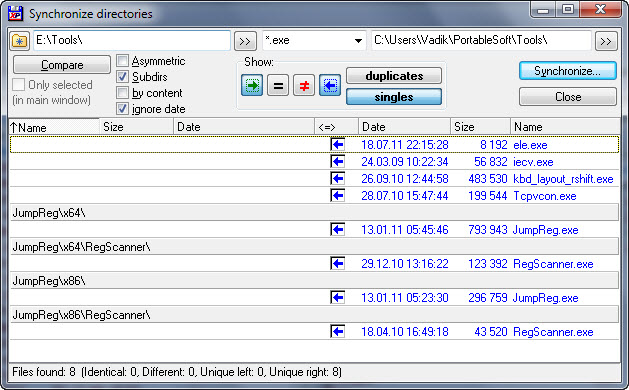This screenshot has width=629, height=390.
Task: Select the kbd_layout_rshift.exe file name
Action: (x=563, y=179)
